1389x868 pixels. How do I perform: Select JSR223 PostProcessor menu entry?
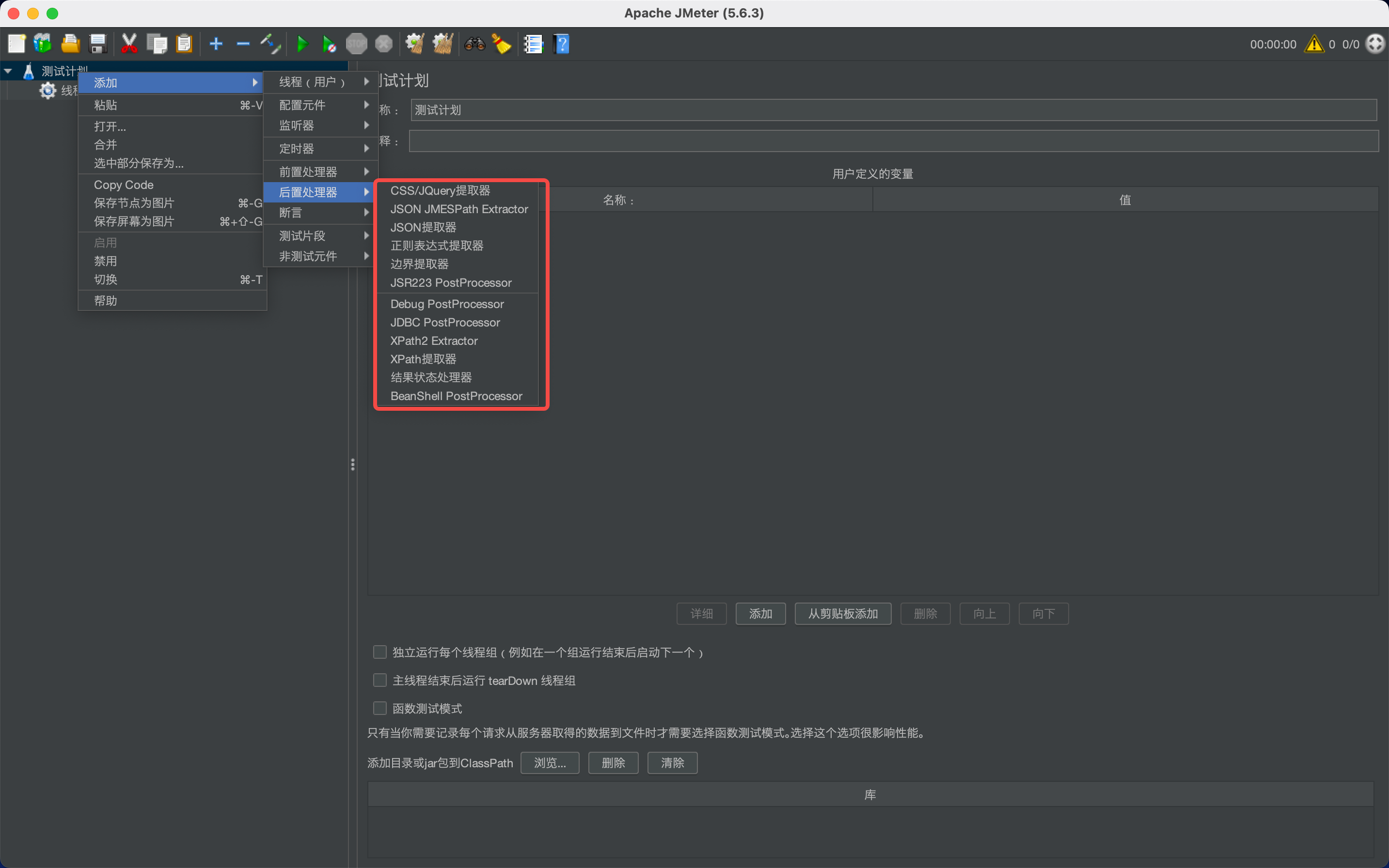coord(457,282)
